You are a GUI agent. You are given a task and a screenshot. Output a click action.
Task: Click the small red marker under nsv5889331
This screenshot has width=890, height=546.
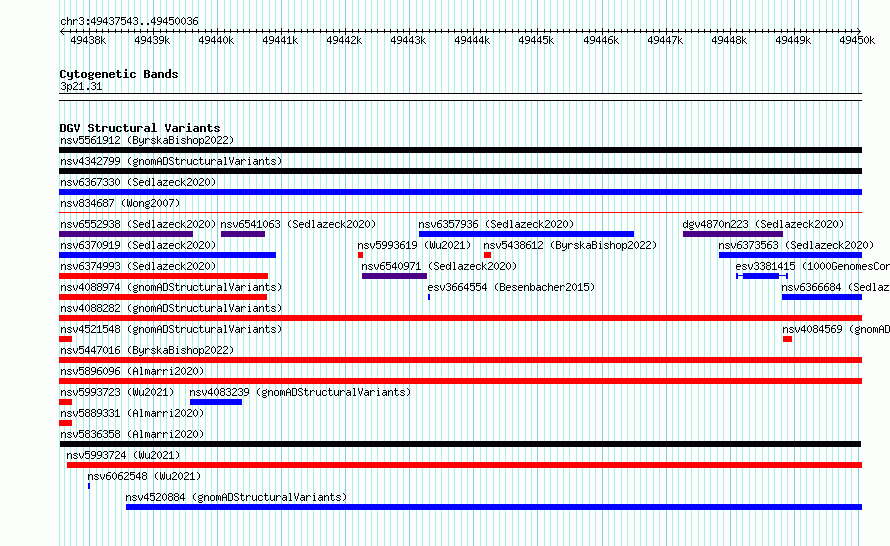click(x=65, y=423)
